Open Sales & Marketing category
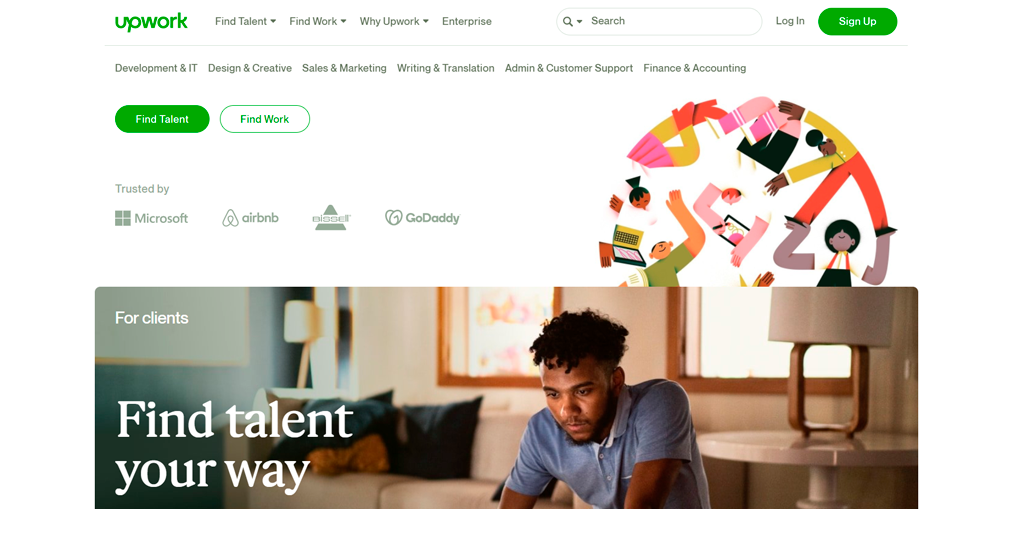1024x543 pixels. 344,68
